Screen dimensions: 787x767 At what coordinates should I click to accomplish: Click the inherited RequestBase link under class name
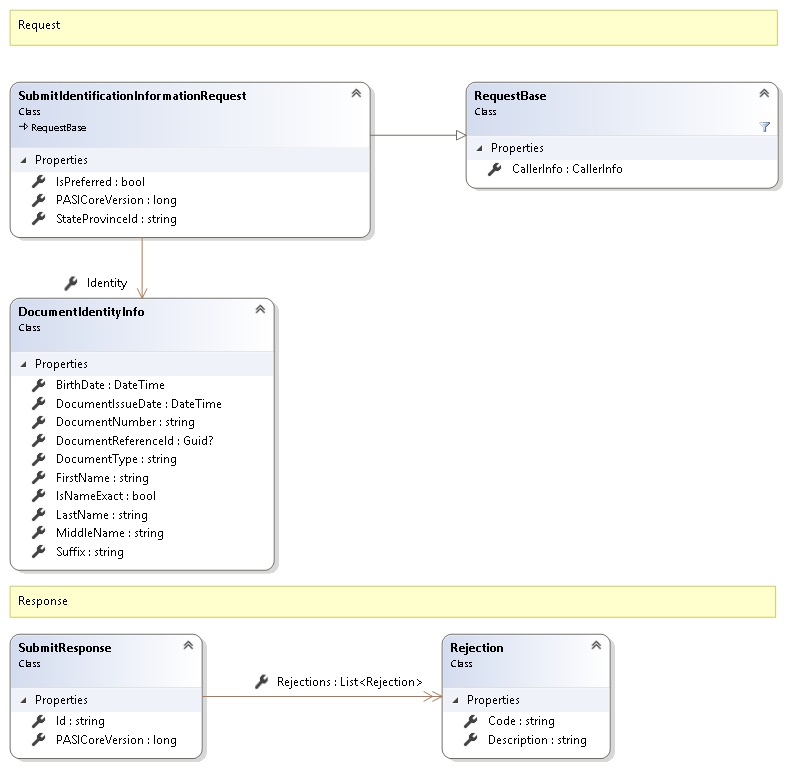point(58,128)
